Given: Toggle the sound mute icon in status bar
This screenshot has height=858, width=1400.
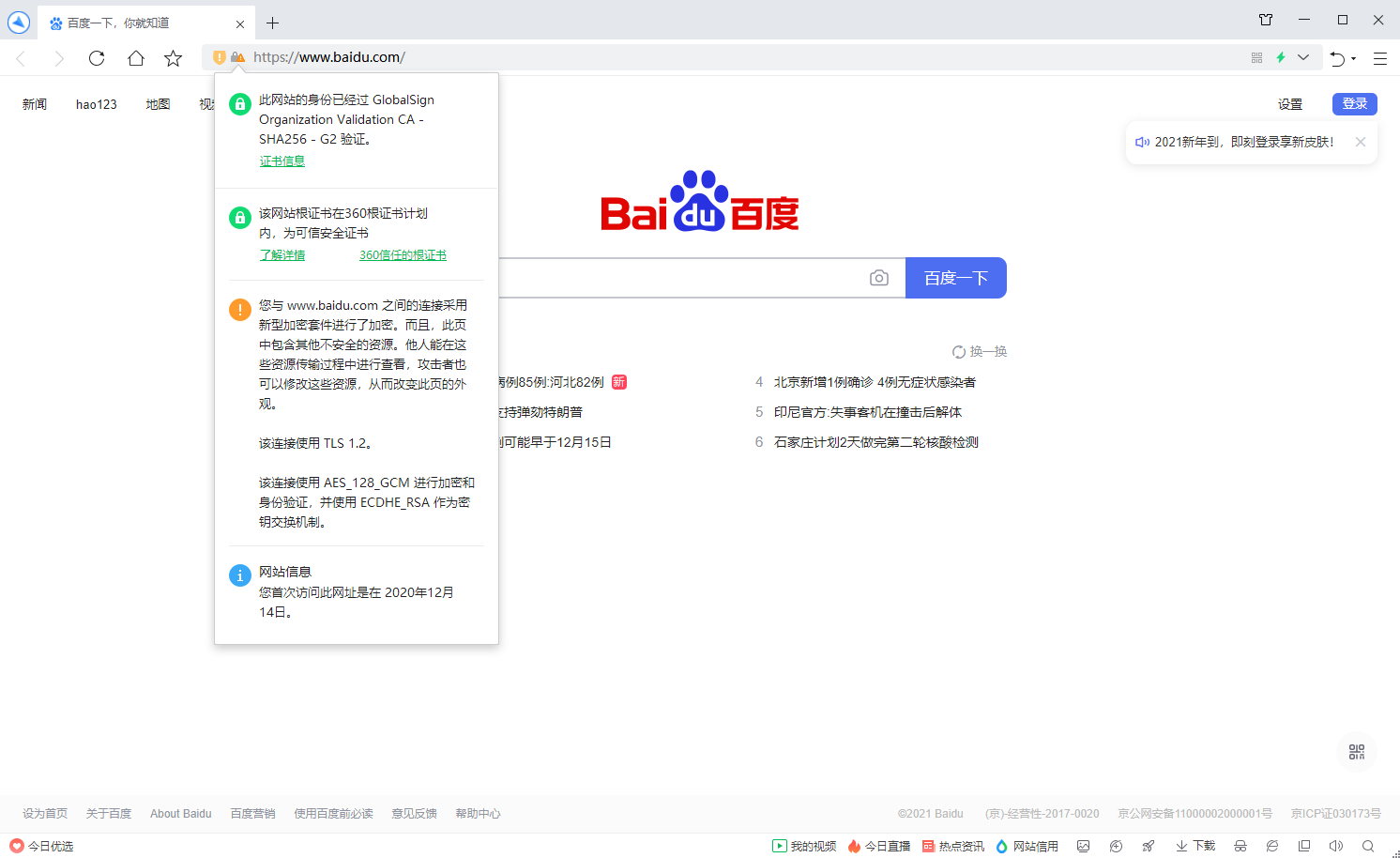Looking at the screenshot, I should pyautogui.click(x=1336, y=846).
